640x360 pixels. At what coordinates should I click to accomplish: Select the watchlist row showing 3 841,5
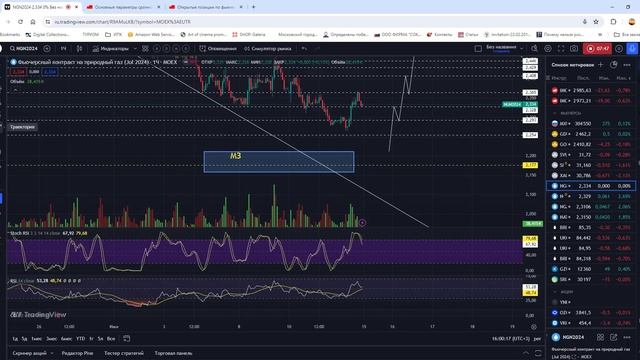point(591,313)
